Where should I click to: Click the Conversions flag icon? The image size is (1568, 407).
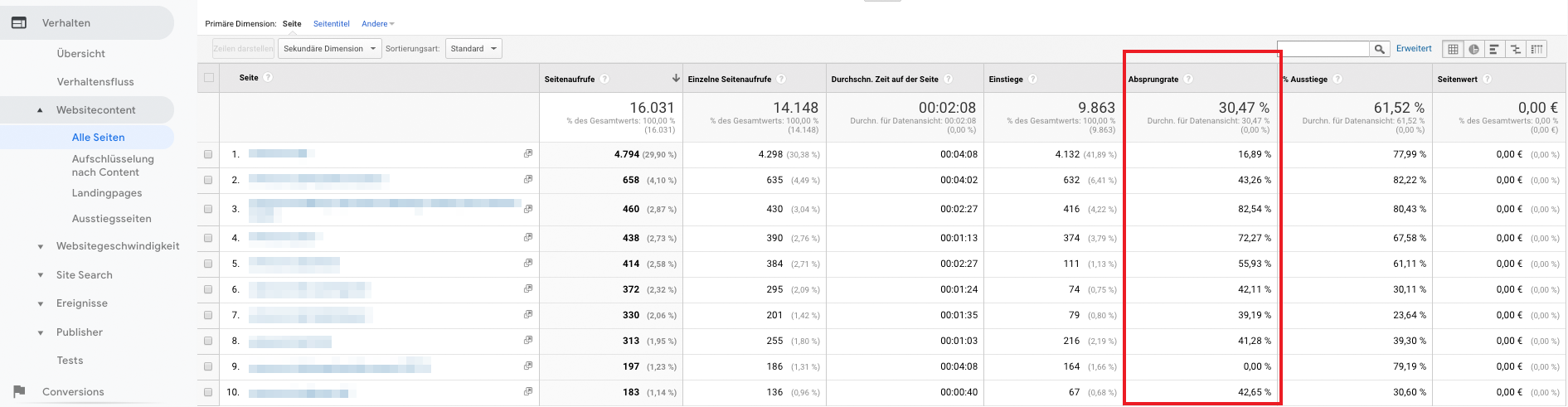[x=19, y=391]
